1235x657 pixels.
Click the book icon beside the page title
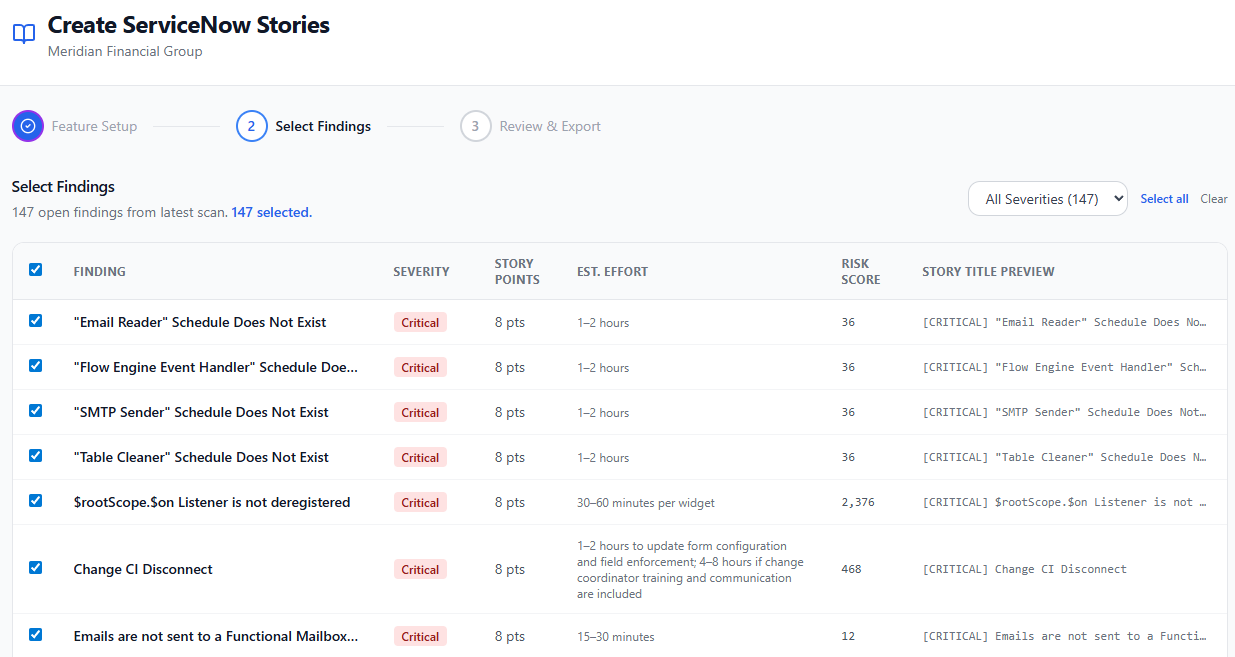(24, 35)
